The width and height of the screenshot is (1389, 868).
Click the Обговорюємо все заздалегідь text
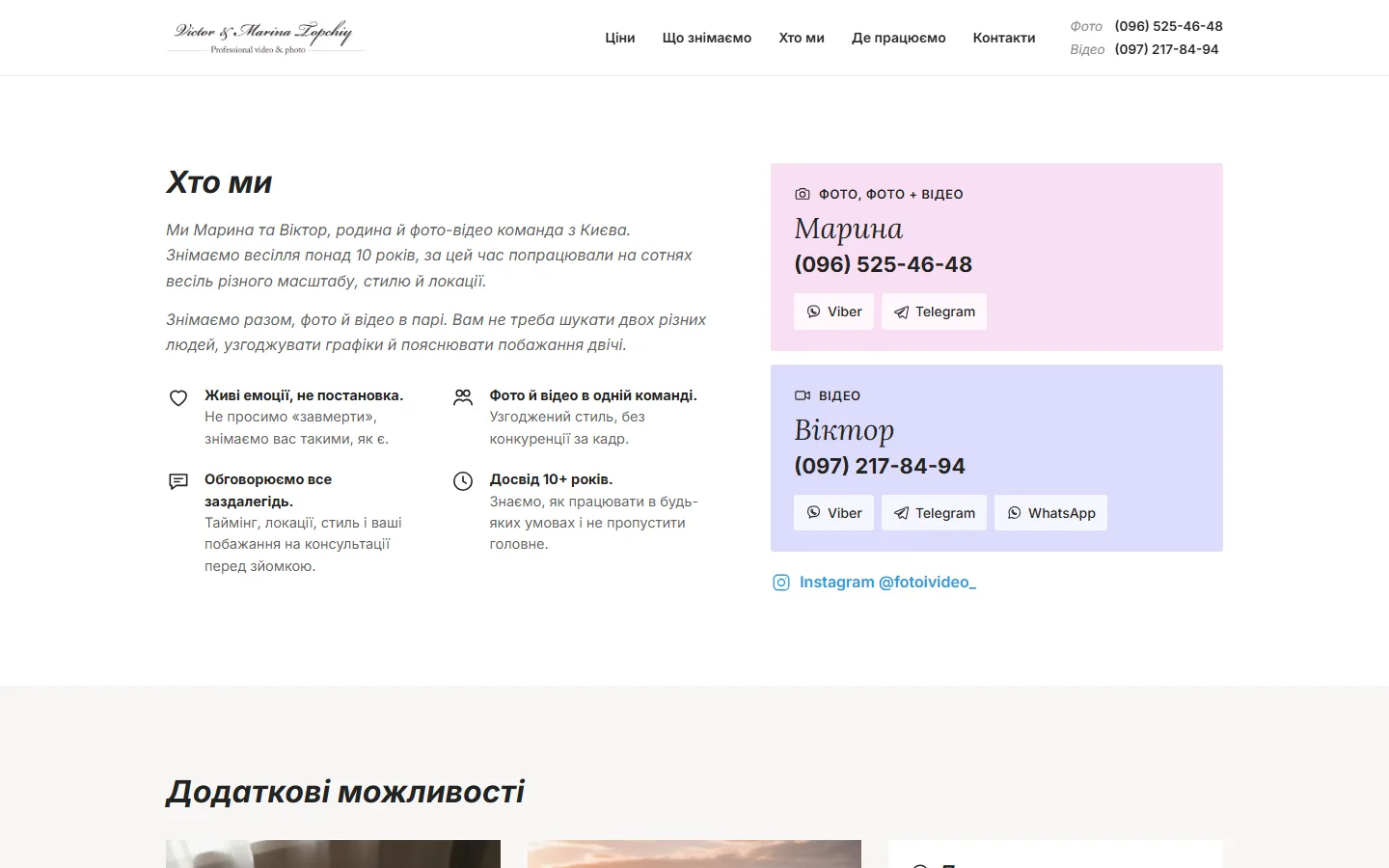[x=268, y=490]
